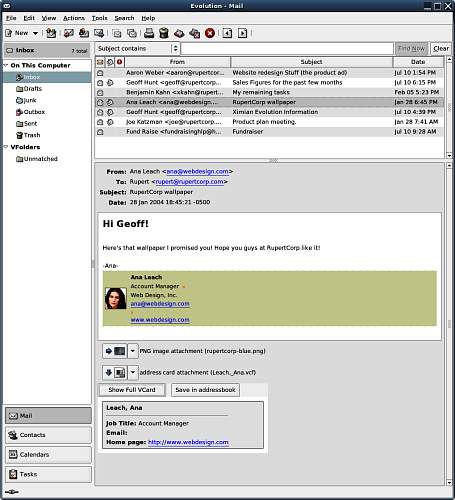The image size is (455, 500).
Task: Collapse the VFolders tree section
Action: [x=6, y=147]
